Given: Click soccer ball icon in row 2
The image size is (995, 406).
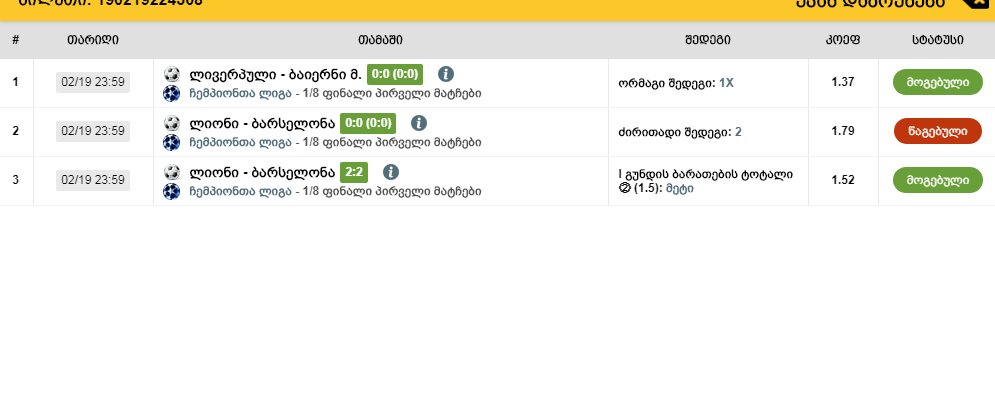Looking at the screenshot, I should (171, 123).
